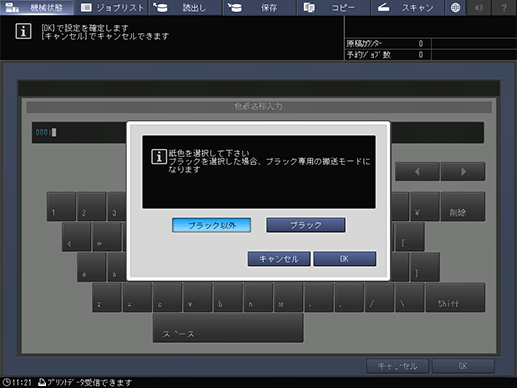Move cursor left with the left arrow key
This screenshot has height=388, width=517.
(x=417, y=172)
